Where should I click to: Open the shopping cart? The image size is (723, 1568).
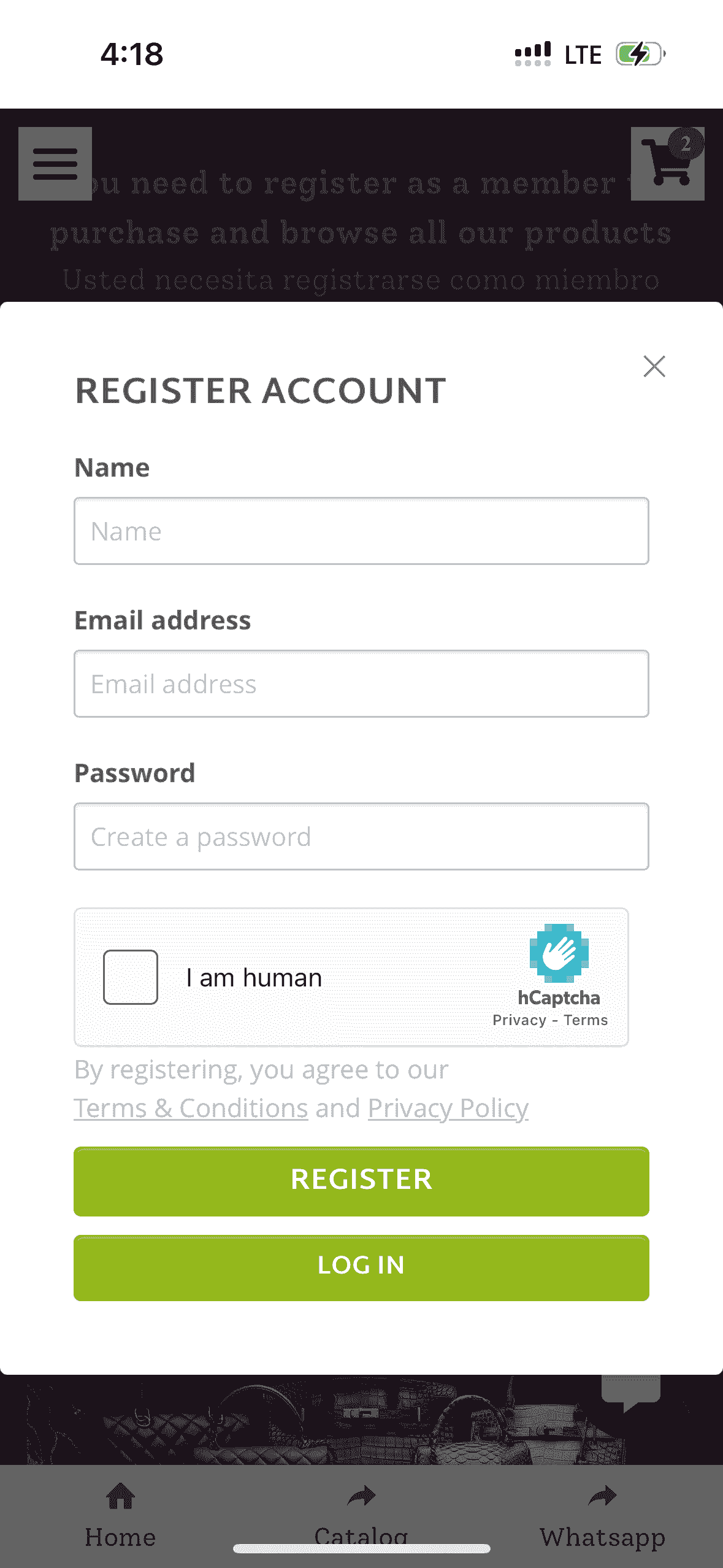tap(667, 164)
